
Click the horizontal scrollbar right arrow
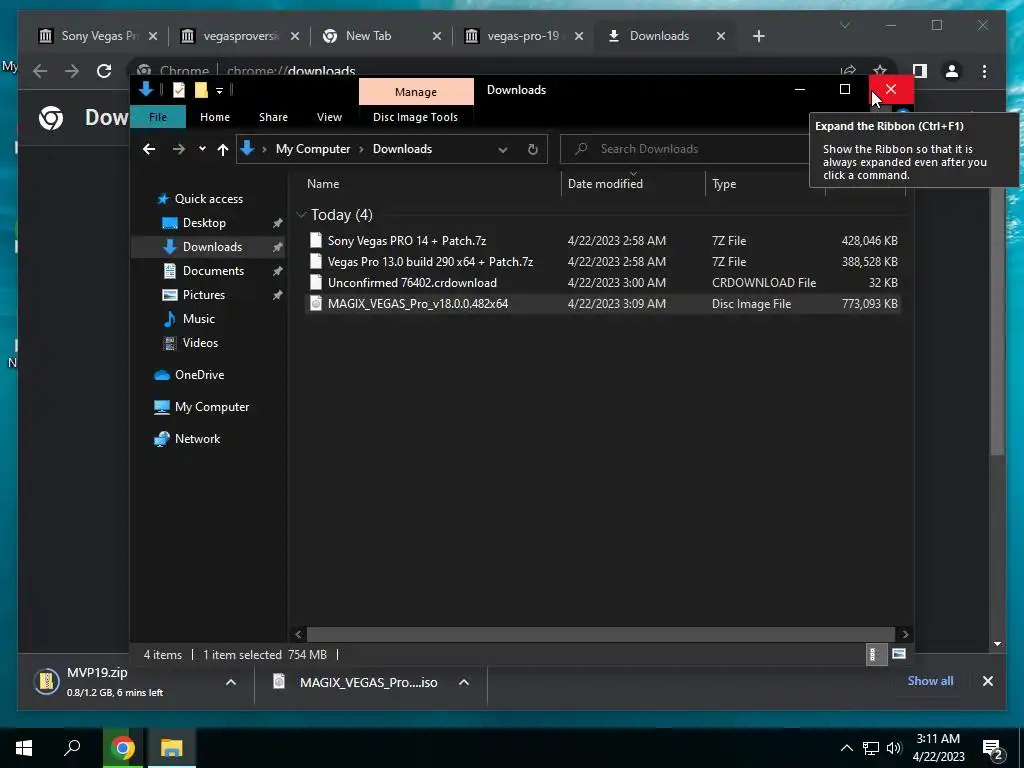pyautogui.click(x=905, y=634)
